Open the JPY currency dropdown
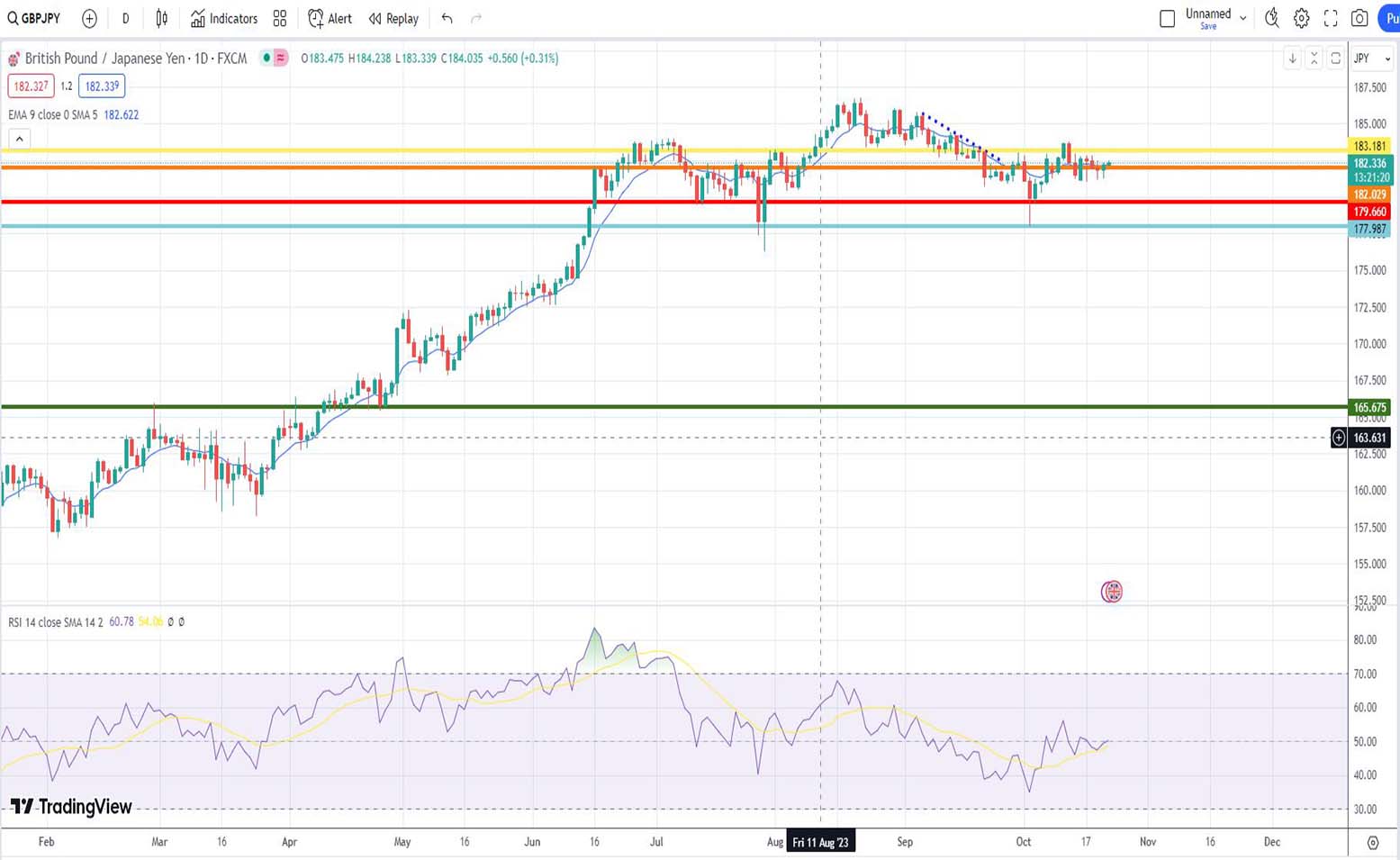Screen dimensions: 1400x860 coord(1372,59)
